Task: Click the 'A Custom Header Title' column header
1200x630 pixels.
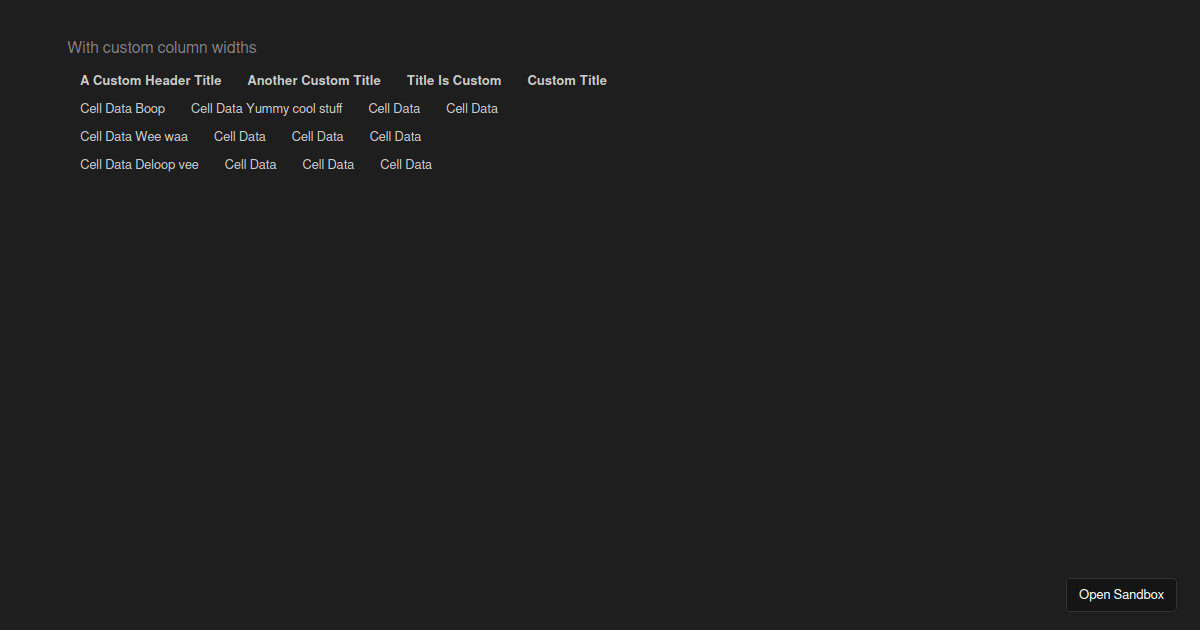Action: (150, 80)
